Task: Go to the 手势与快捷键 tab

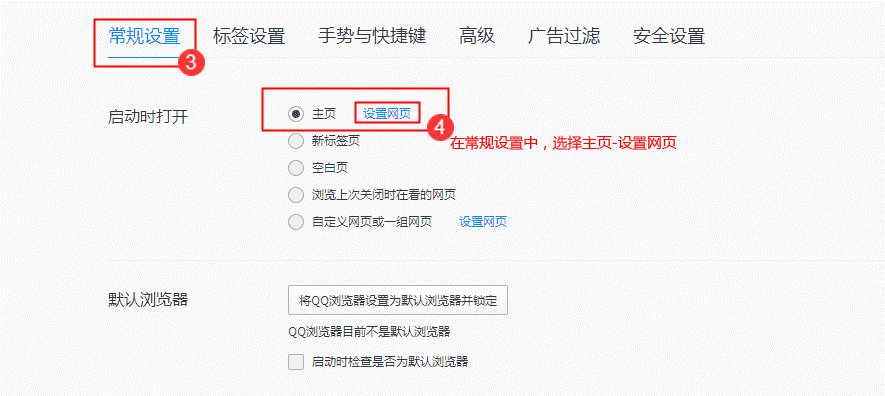Action: (x=372, y=37)
